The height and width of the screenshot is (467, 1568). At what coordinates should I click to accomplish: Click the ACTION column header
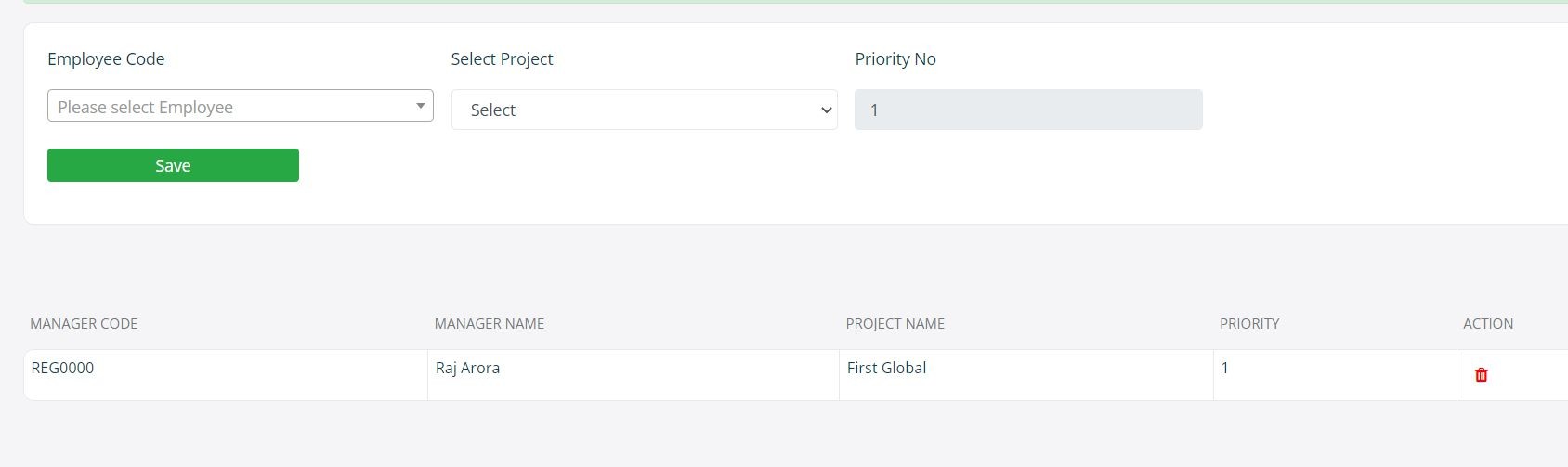point(1488,323)
